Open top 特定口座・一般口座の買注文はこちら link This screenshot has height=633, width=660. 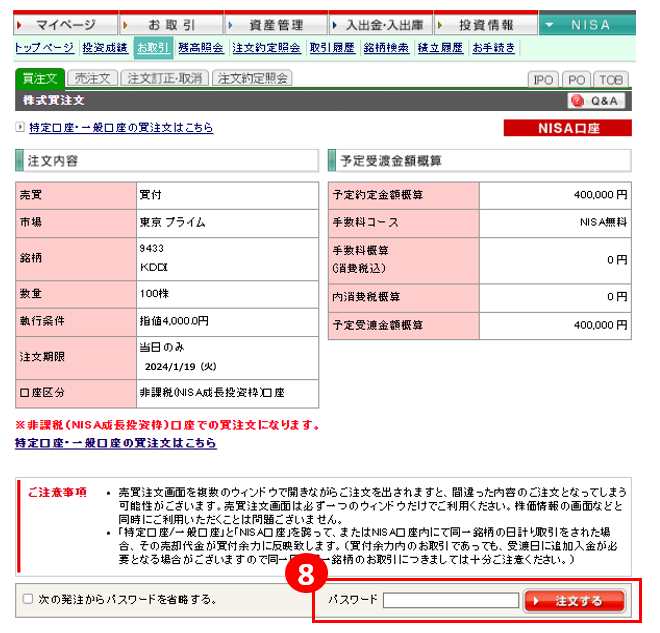121,128
